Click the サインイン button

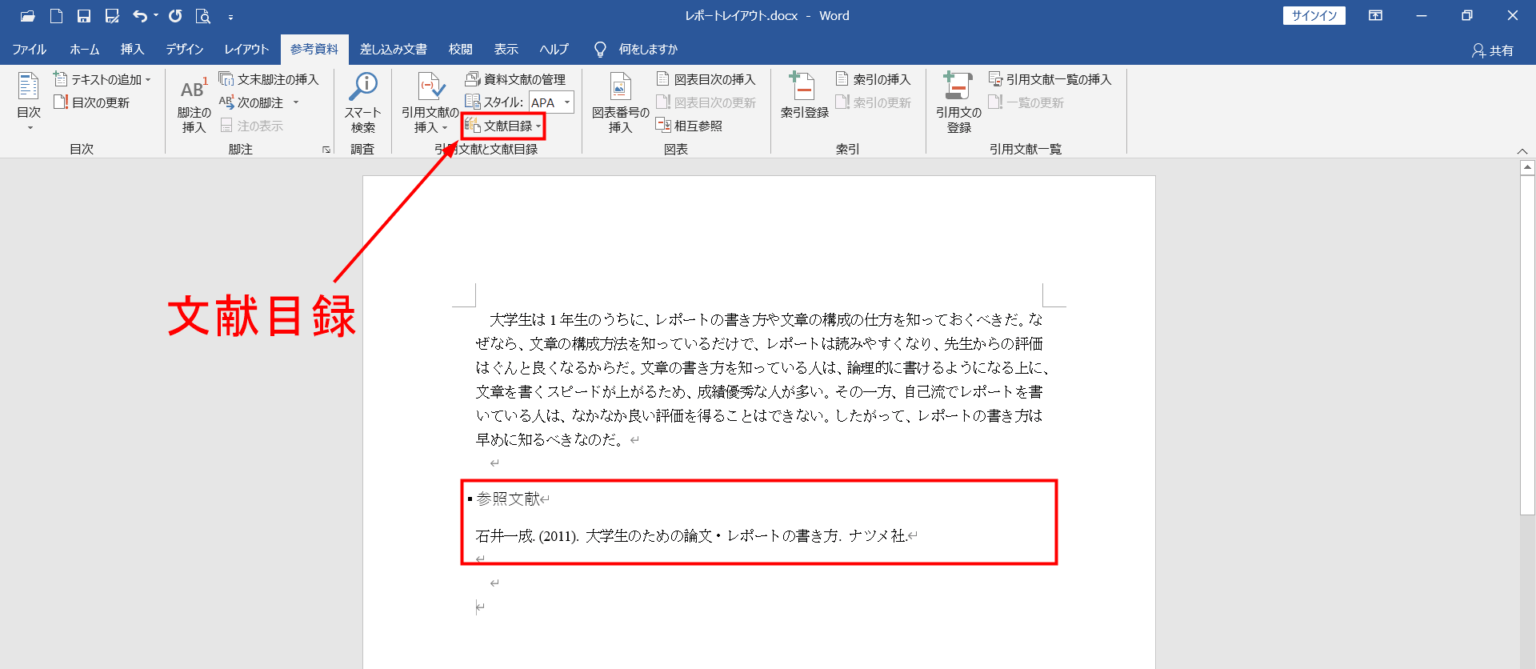(x=1313, y=15)
